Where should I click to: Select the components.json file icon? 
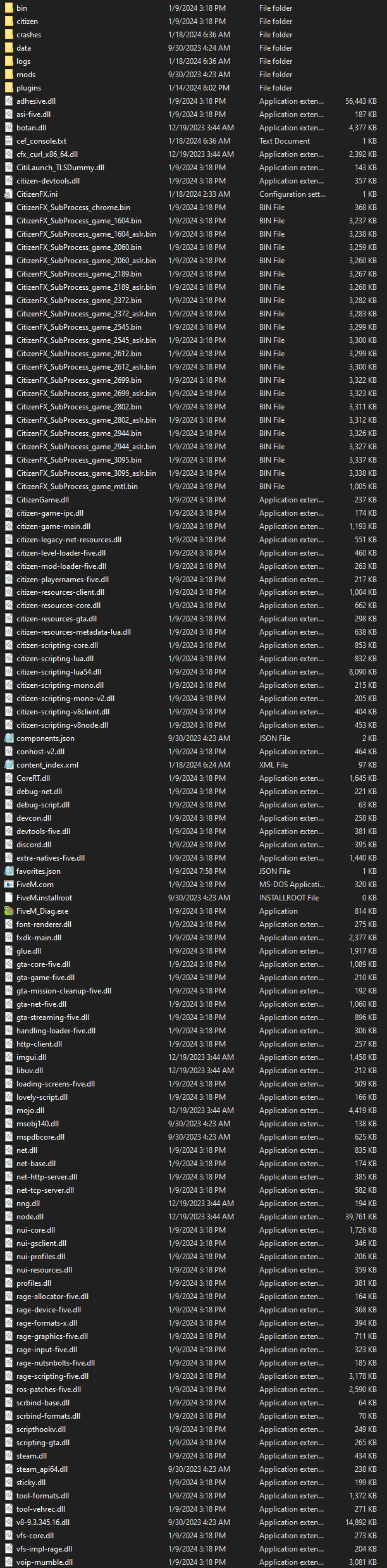click(8, 738)
